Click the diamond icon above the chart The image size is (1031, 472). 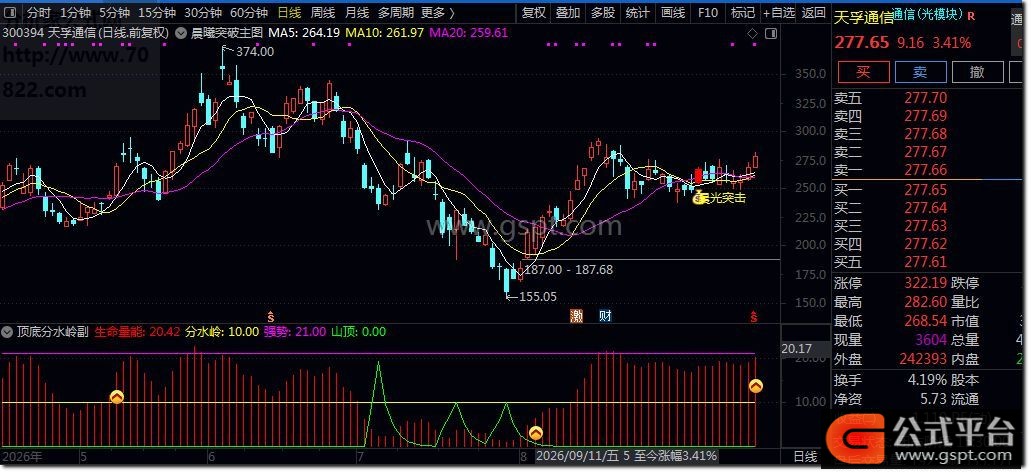click(x=754, y=34)
